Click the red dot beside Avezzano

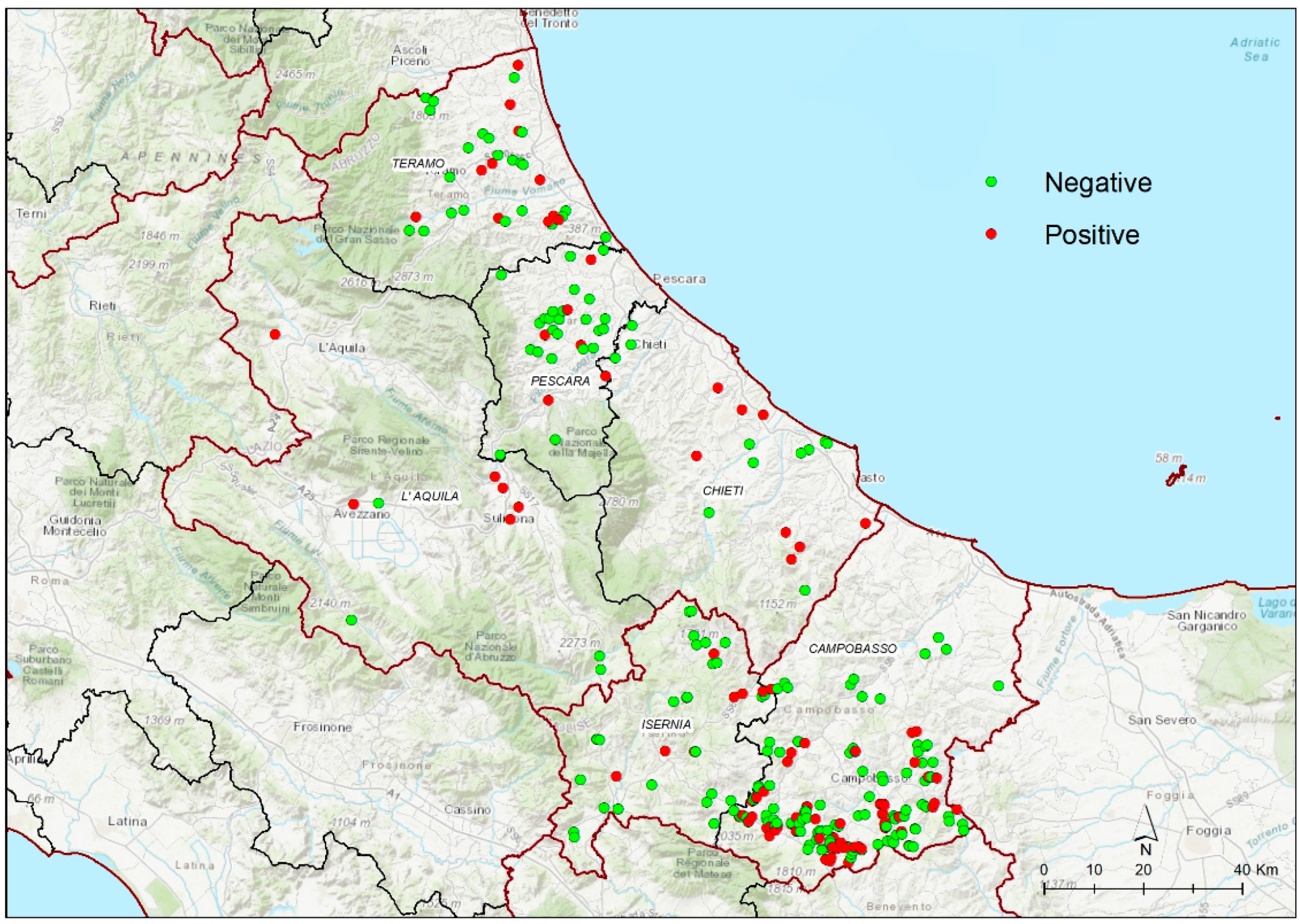354,504
